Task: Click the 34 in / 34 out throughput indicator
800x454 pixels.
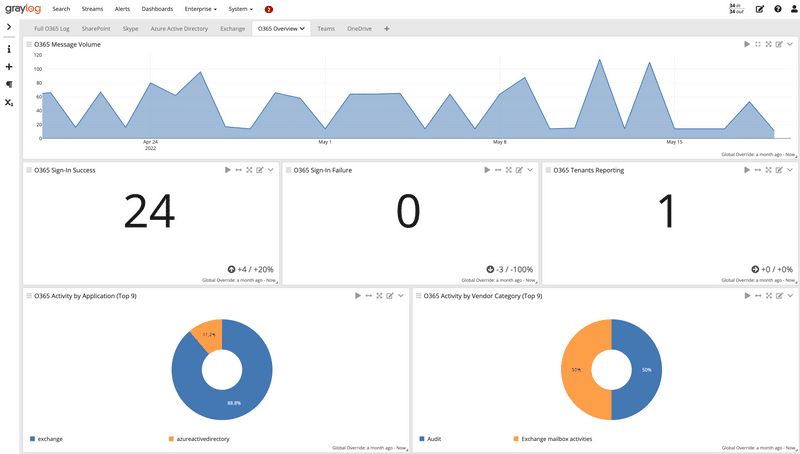Action: (736, 9)
